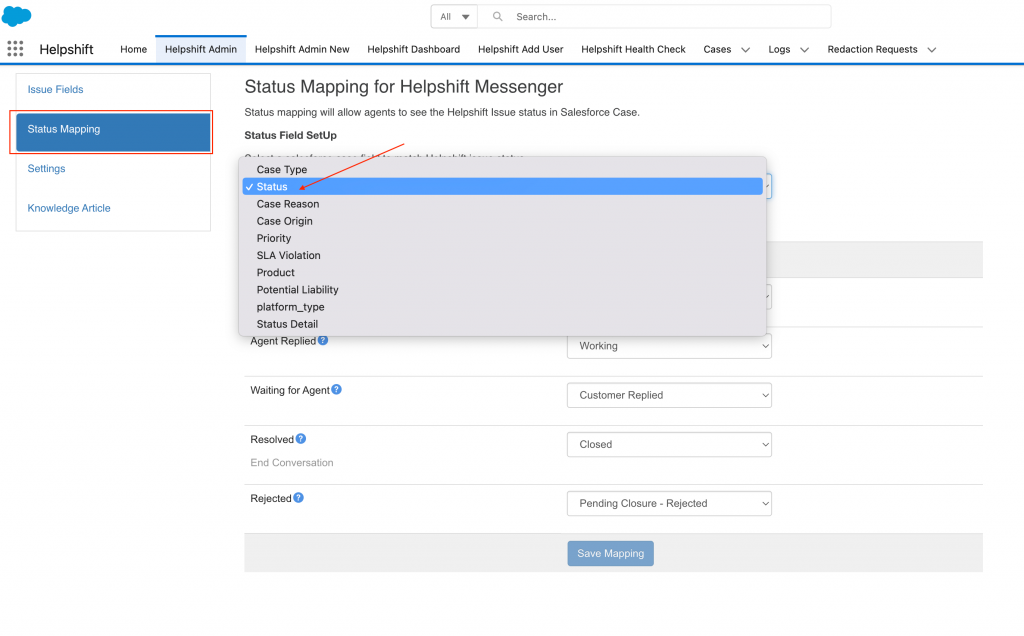Choose Status Detail option in list
Viewport: 1024px width, 636px height.
[287, 324]
